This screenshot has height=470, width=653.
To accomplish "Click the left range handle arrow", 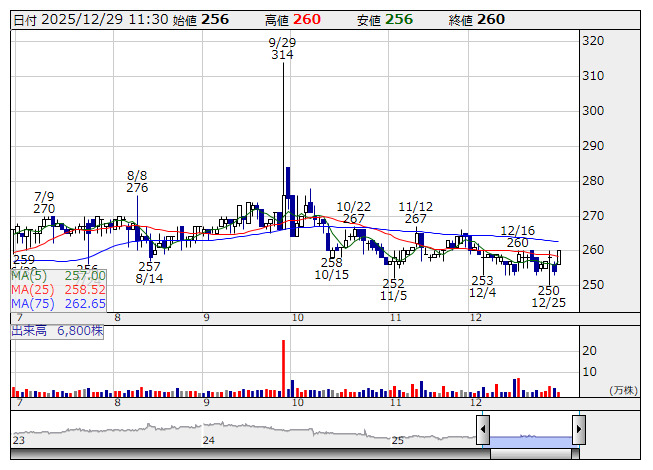I will pos(483,430).
